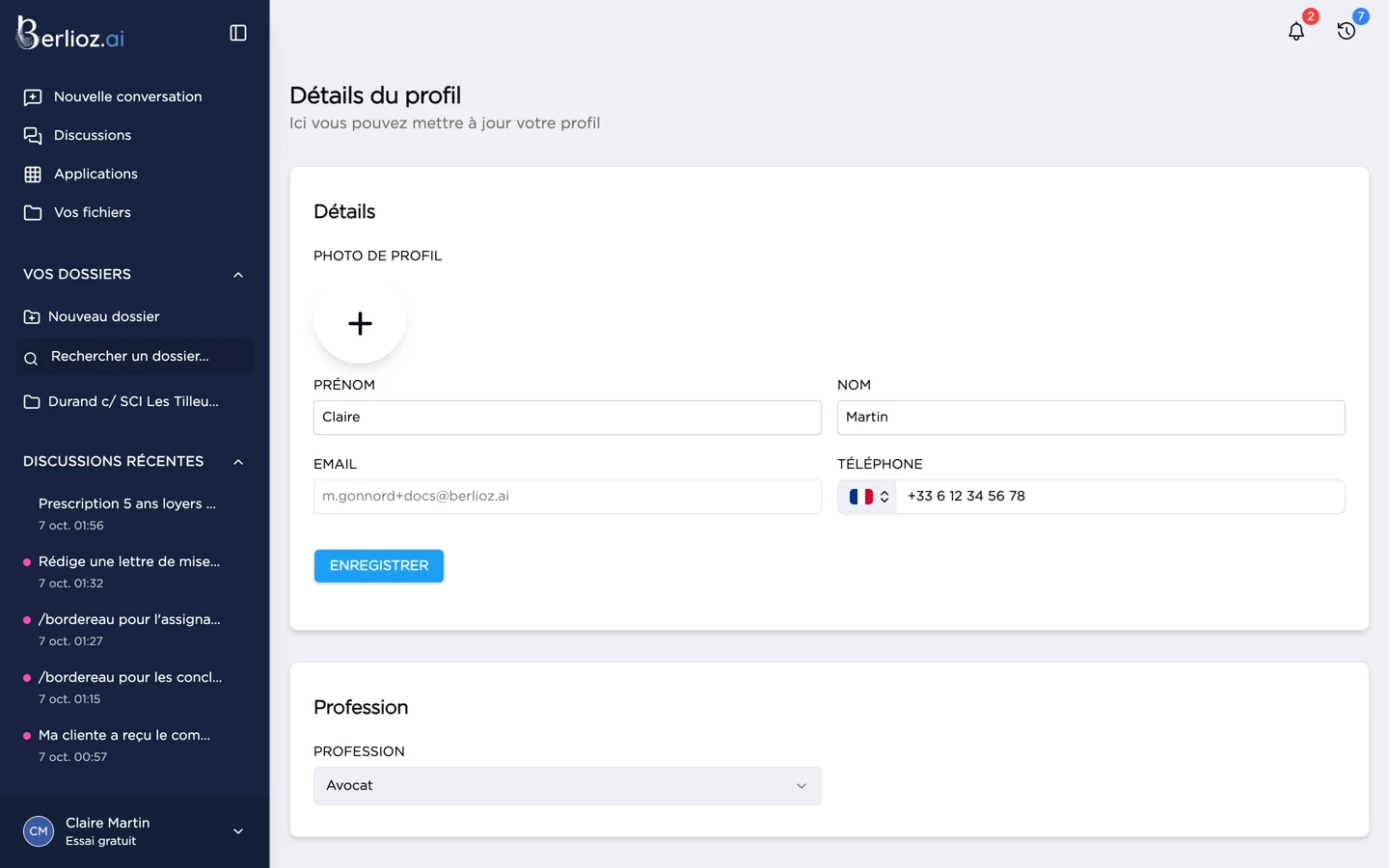
Task: Click the French flag icon
Action: (860, 497)
